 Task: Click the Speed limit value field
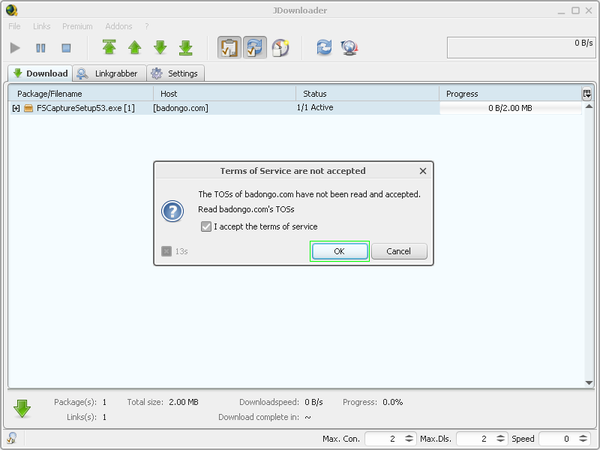(x=557, y=439)
